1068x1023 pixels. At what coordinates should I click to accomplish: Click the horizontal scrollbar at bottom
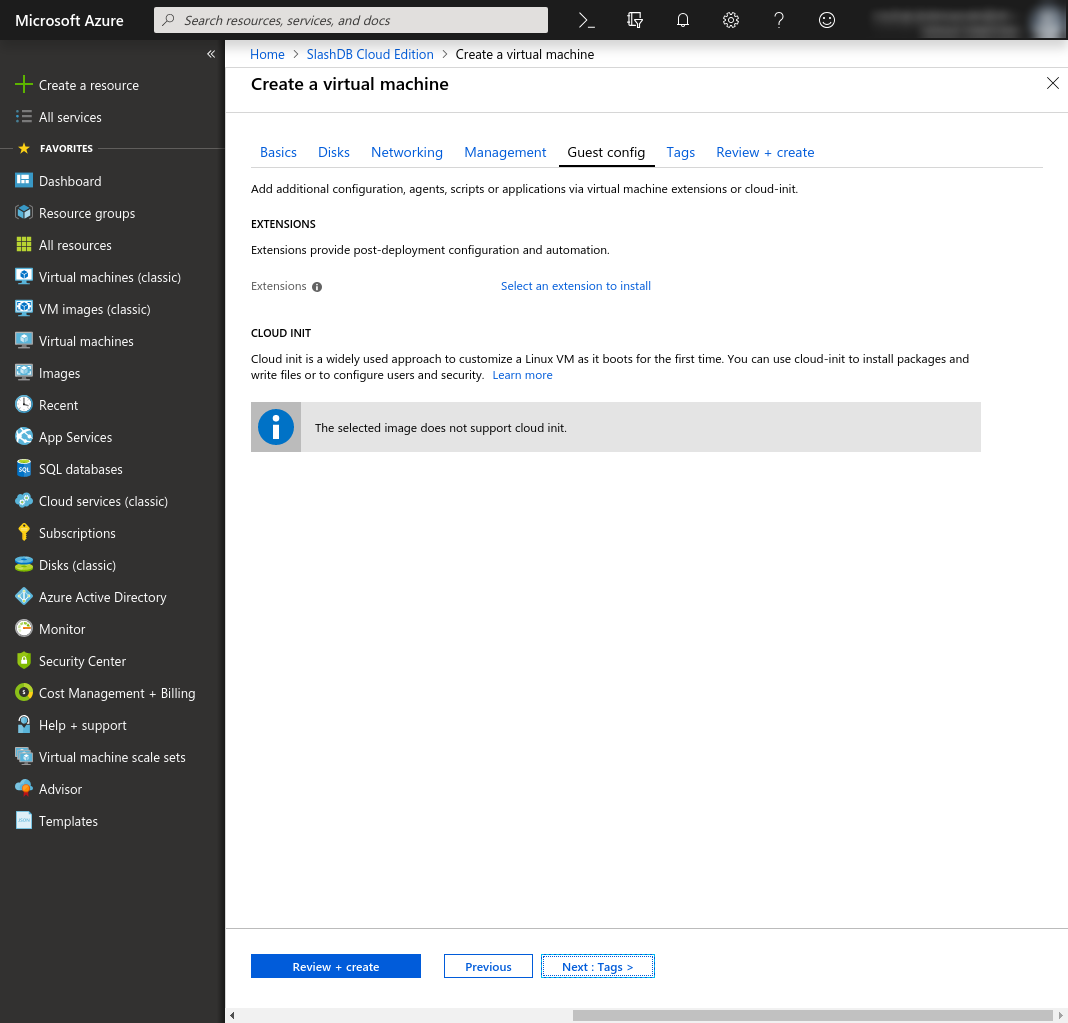coord(810,1015)
